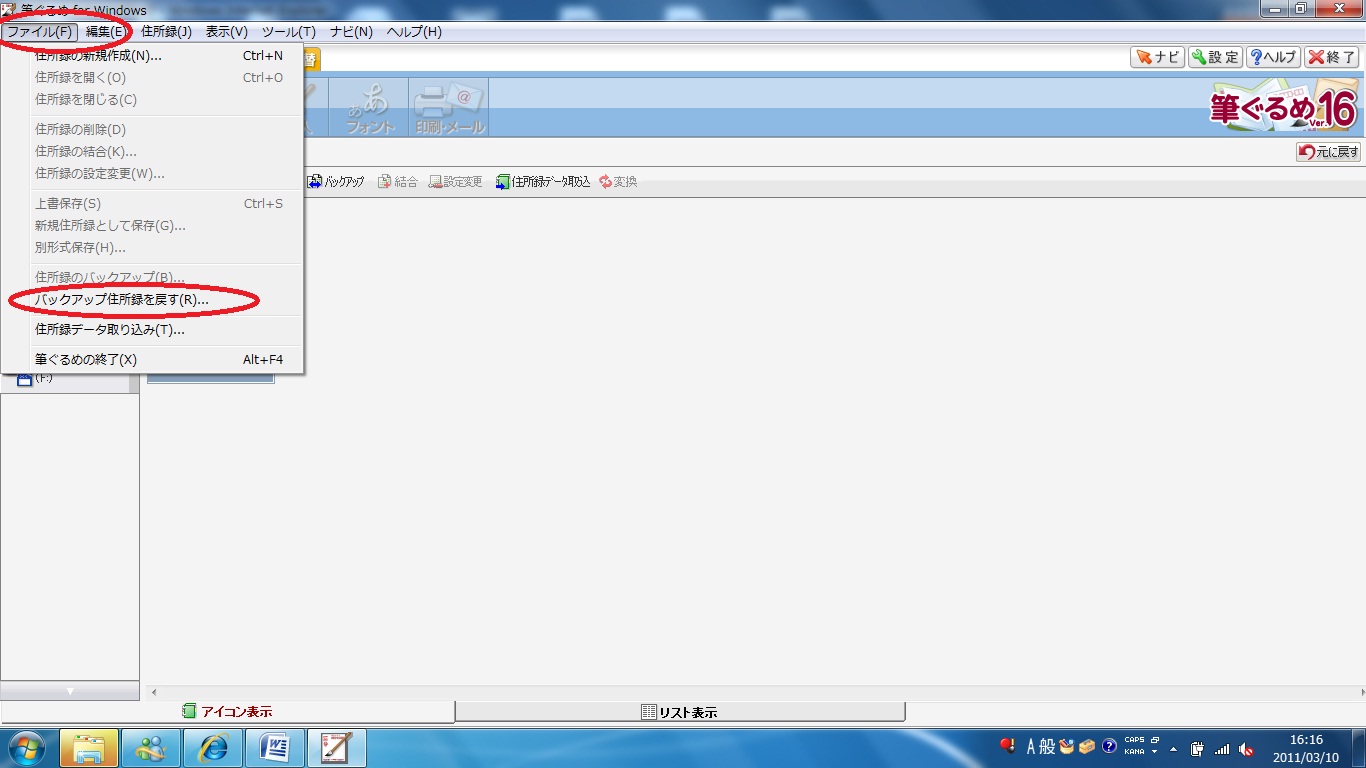The width and height of the screenshot is (1366, 768).
Task: Click the ヘルプ button at top right
Action: [1273, 58]
